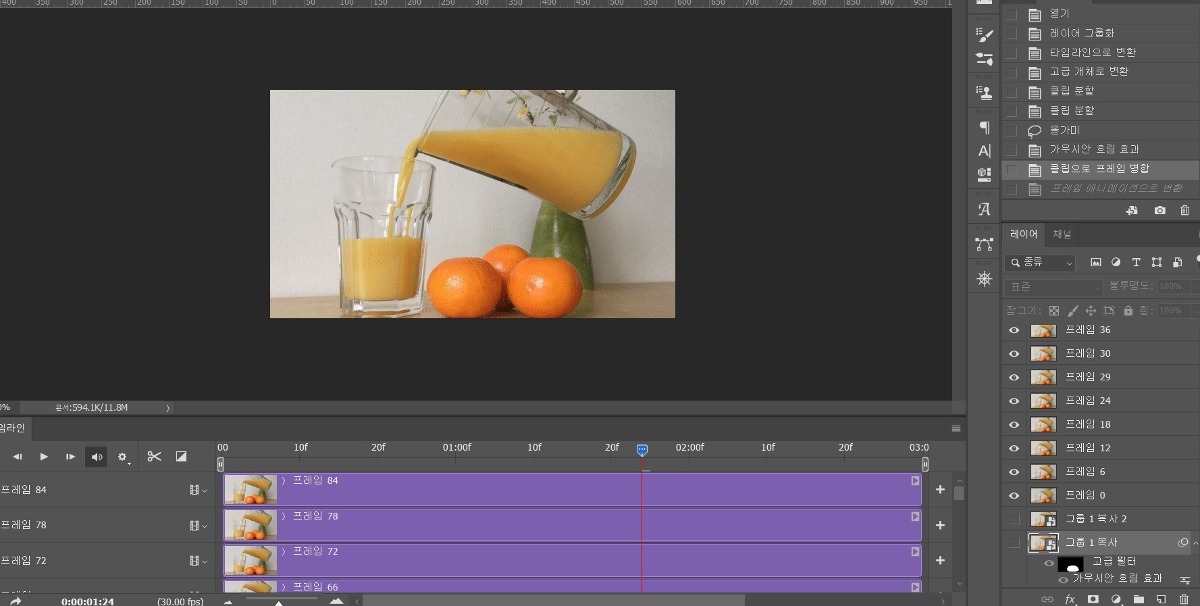The image size is (1200, 606).
Task: Toggle timeline audio playback speaker
Action: click(x=97, y=457)
